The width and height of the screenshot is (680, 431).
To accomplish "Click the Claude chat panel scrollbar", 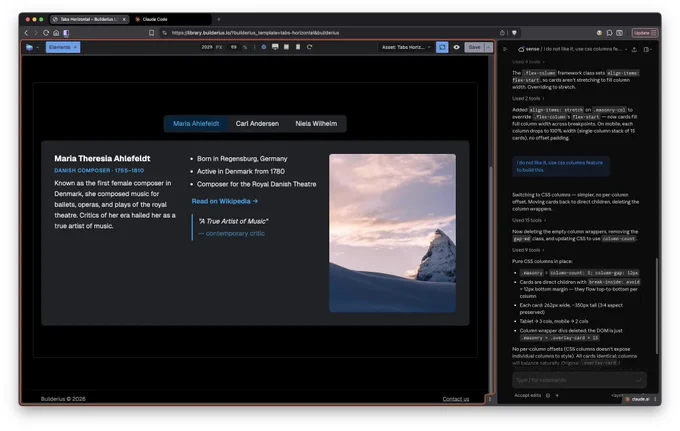I will click(x=657, y=306).
